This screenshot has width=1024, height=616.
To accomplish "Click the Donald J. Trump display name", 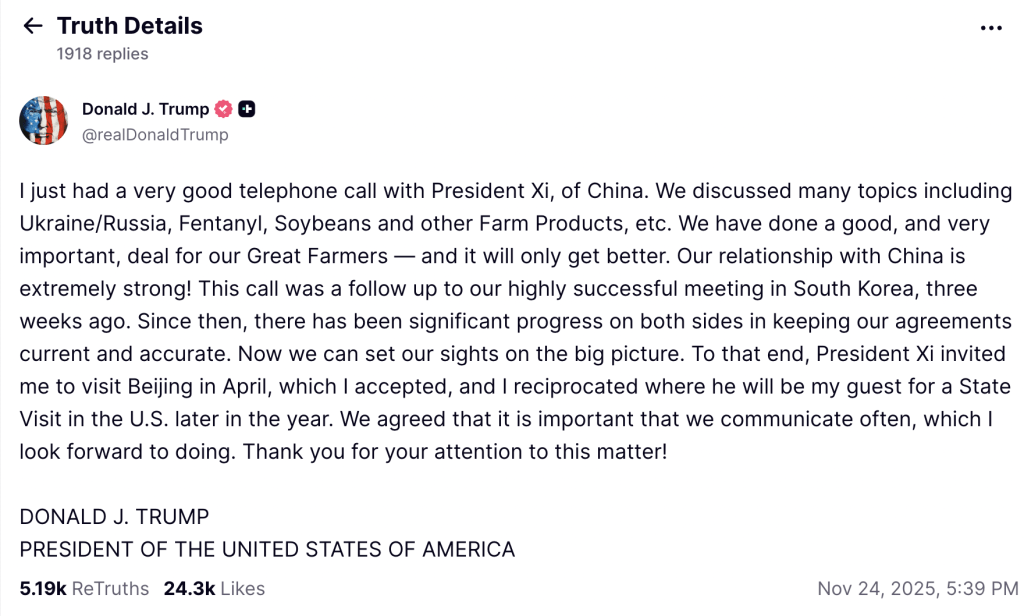I will click(147, 109).
